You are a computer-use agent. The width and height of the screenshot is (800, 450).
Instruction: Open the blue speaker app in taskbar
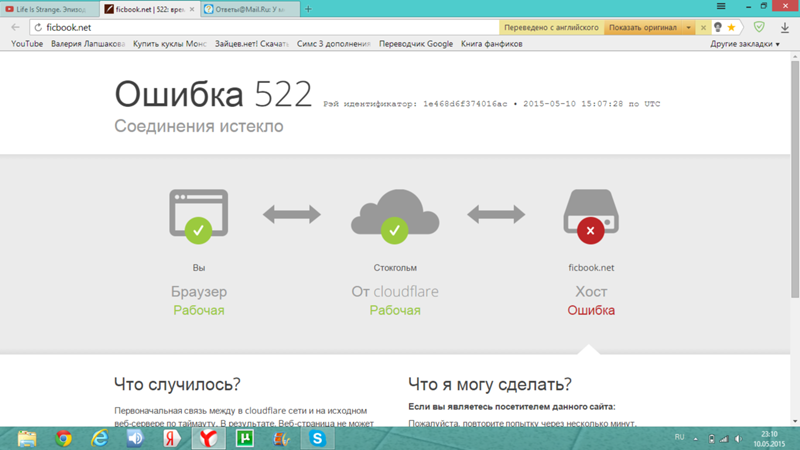pos(135,439)
